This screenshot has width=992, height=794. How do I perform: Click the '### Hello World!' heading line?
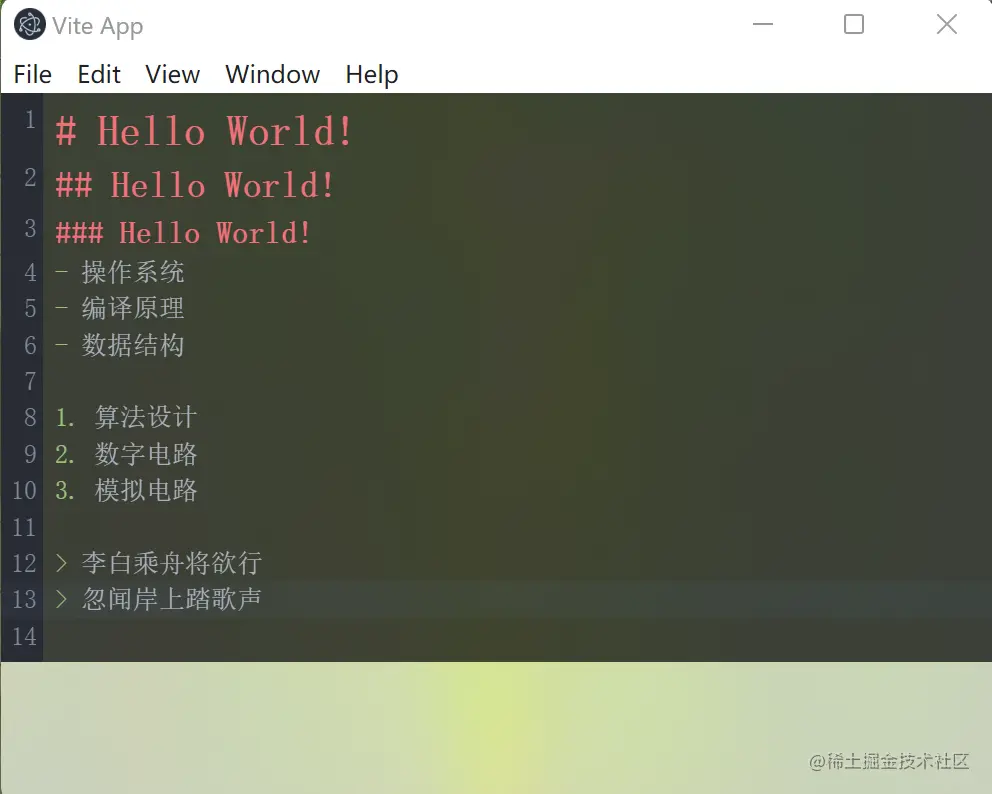pos(183,232)
